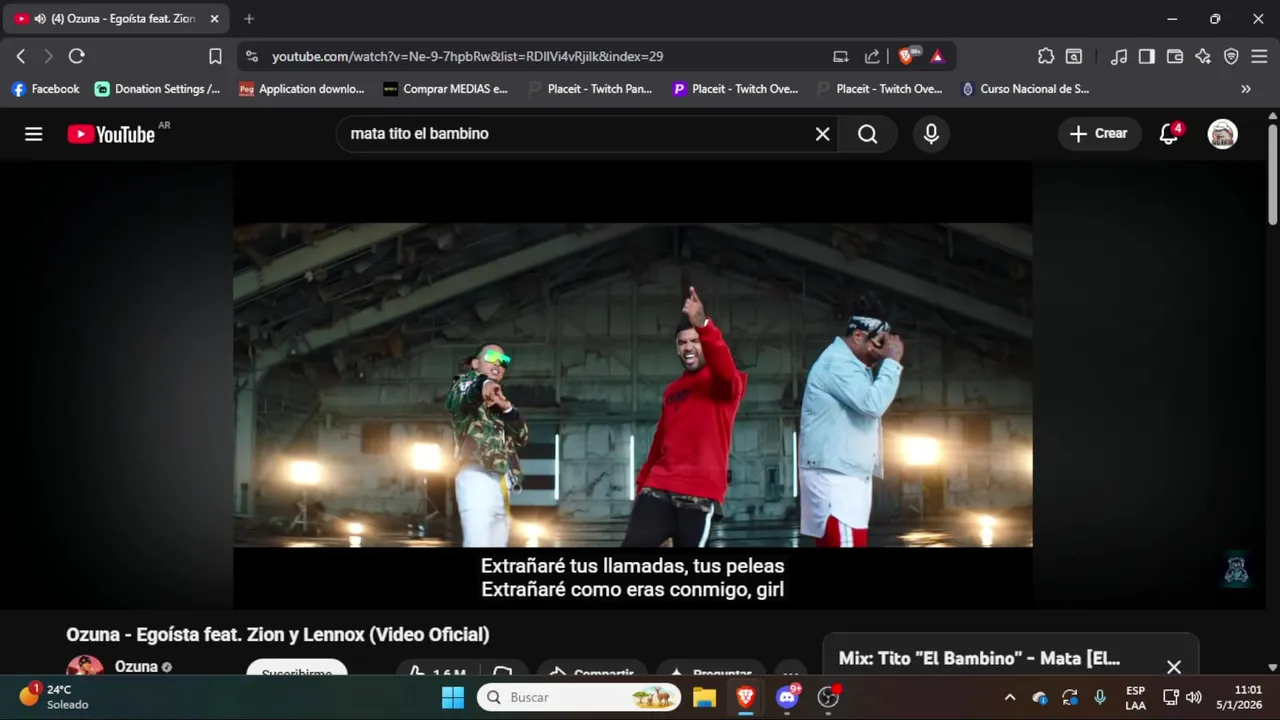Click page vertical scrollbar thumb
The image size is (1280, 720).
click(1272, 175)
